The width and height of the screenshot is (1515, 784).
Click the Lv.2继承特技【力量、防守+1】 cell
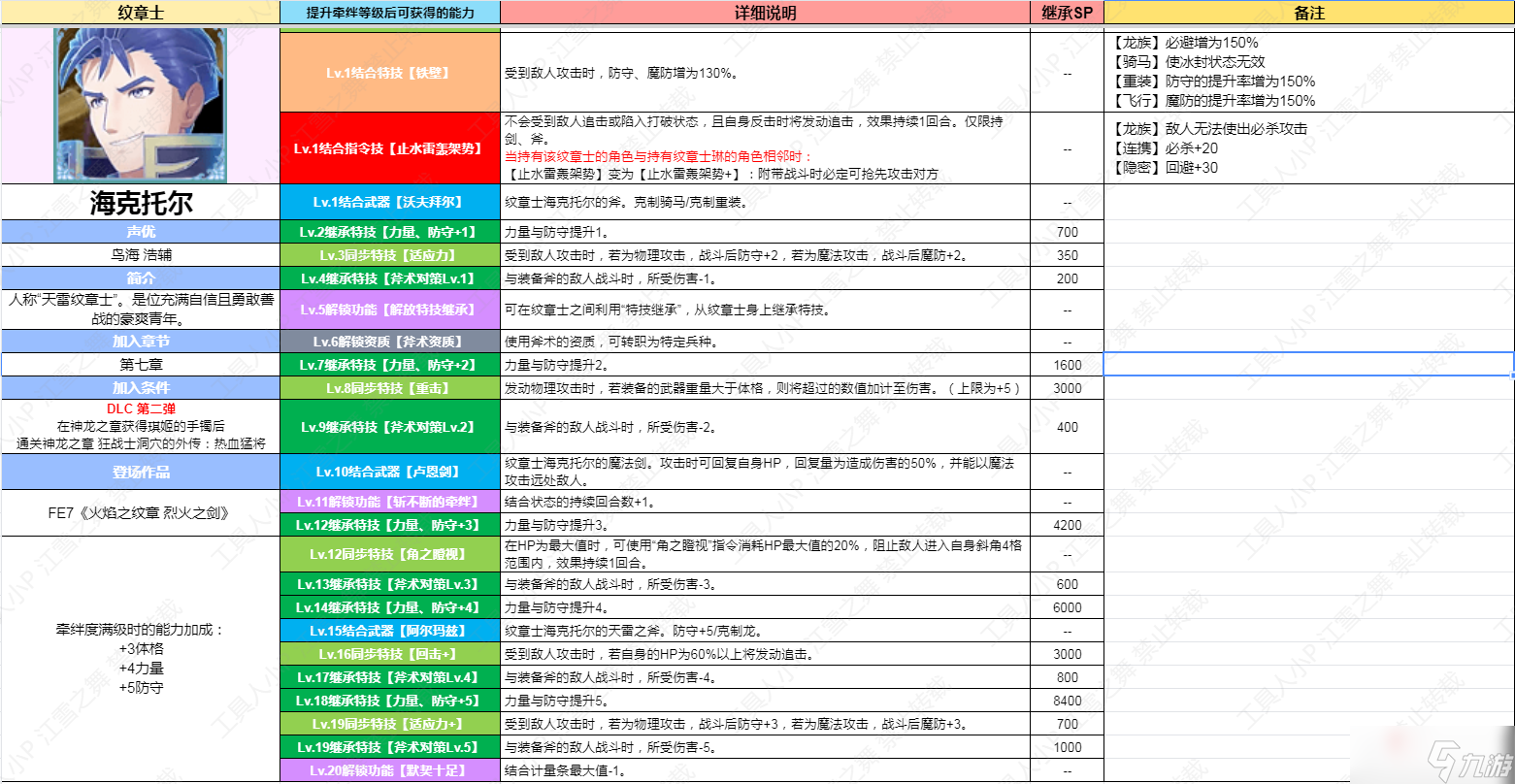click(x=390, y=232)
